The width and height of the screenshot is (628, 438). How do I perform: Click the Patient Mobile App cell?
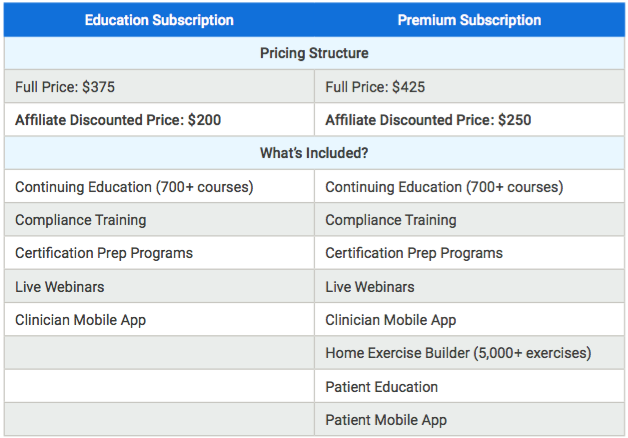(x=469, y=420)
